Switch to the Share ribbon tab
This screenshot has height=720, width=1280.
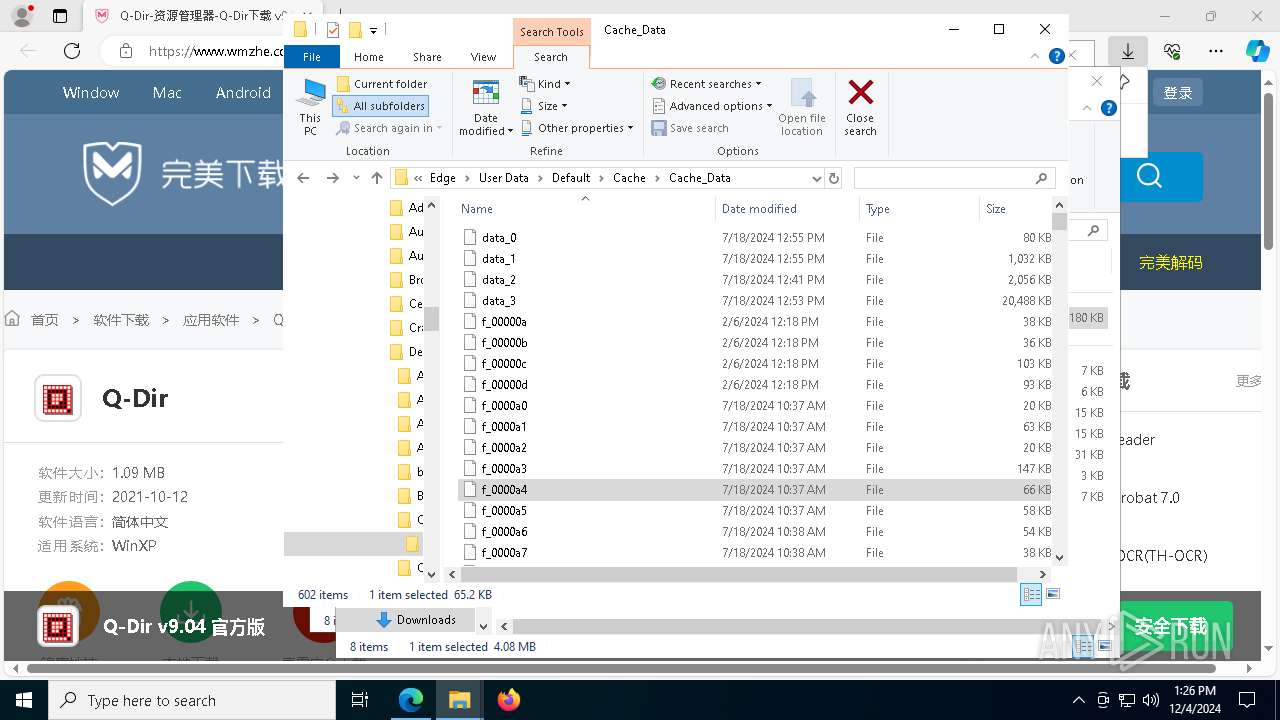point(427,57)
